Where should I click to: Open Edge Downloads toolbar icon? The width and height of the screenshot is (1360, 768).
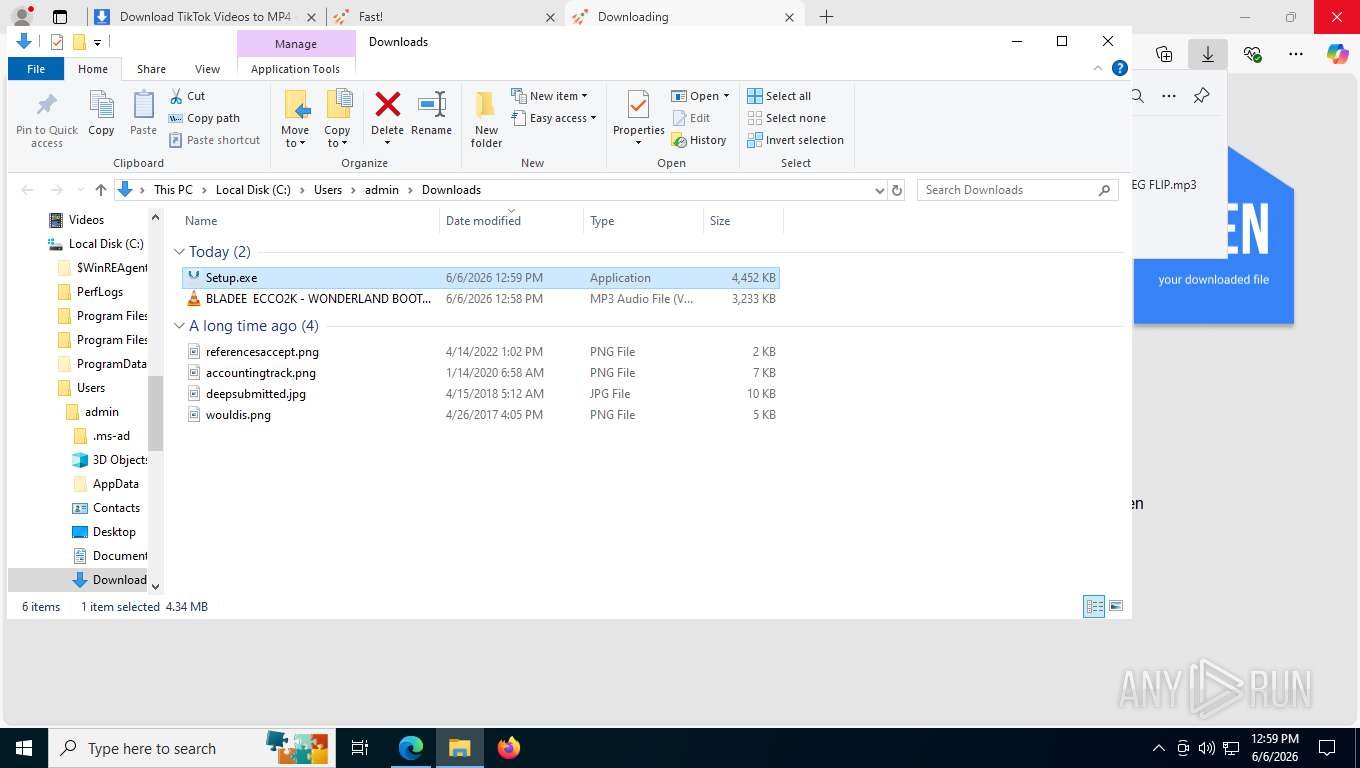[x=1208, y=54]
